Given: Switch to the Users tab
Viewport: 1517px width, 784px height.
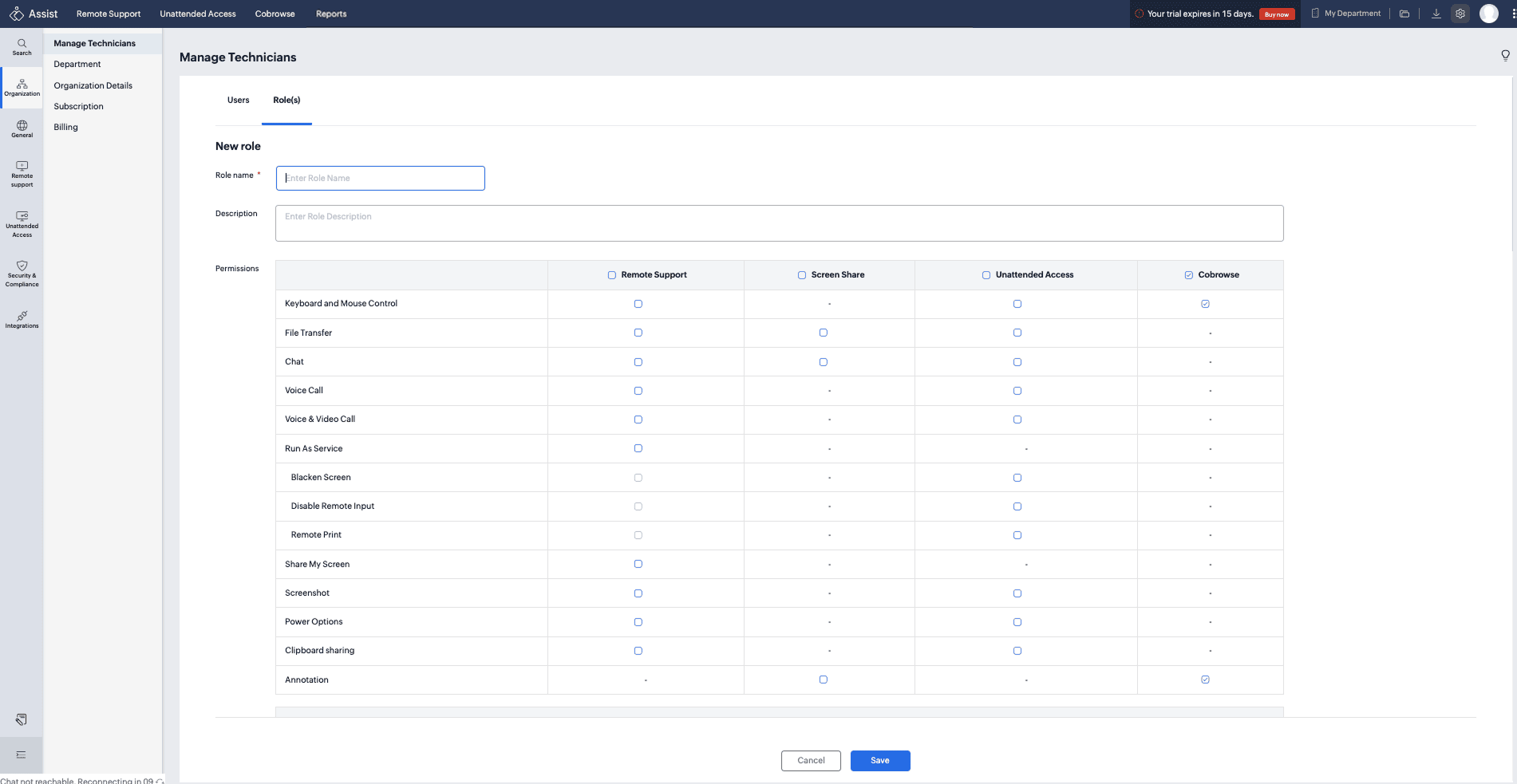Looking at the screenshot, I should click(x=238, y=100).
